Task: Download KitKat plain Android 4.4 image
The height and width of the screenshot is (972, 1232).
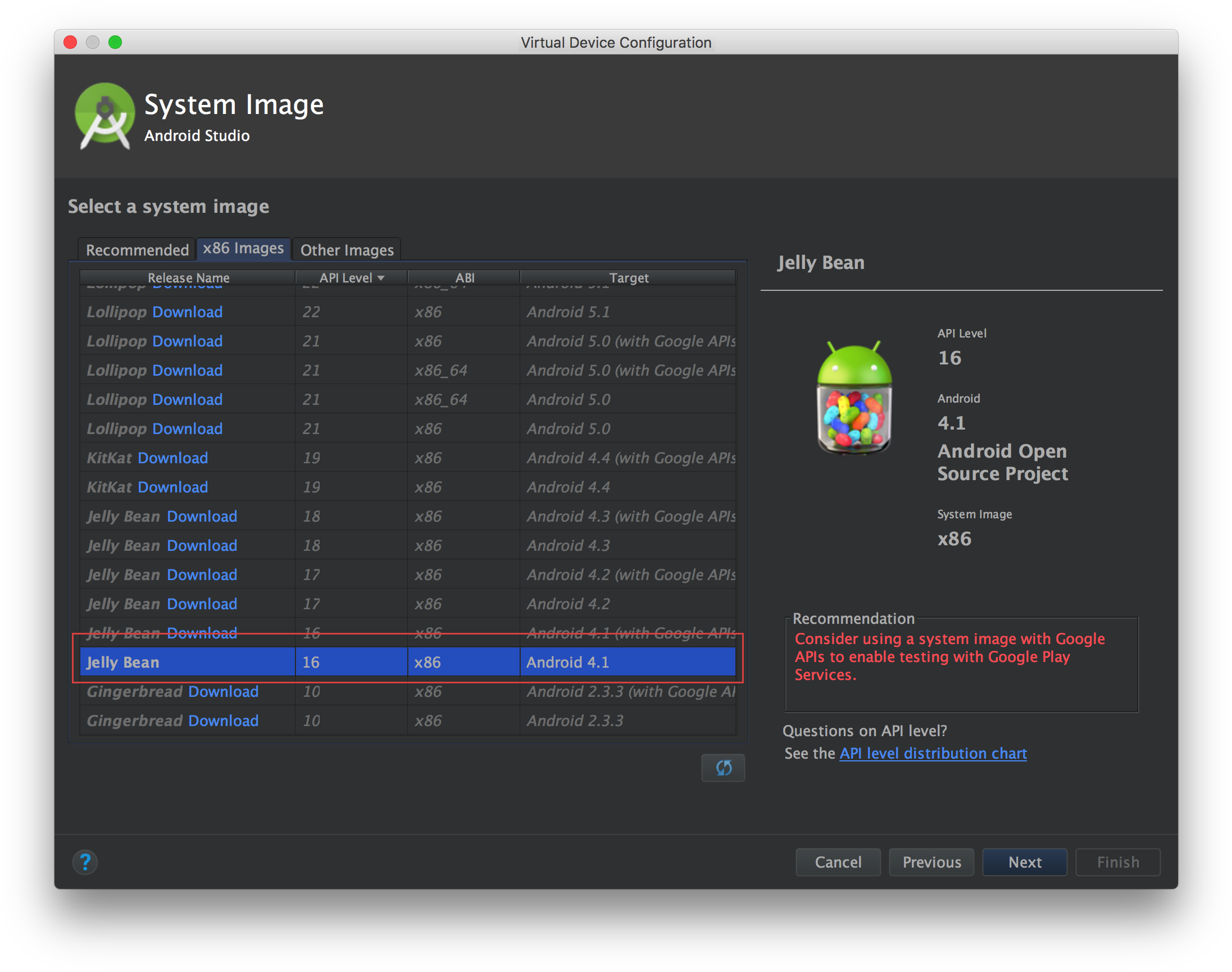Action: pyautogui.click(x=173, y=487)
